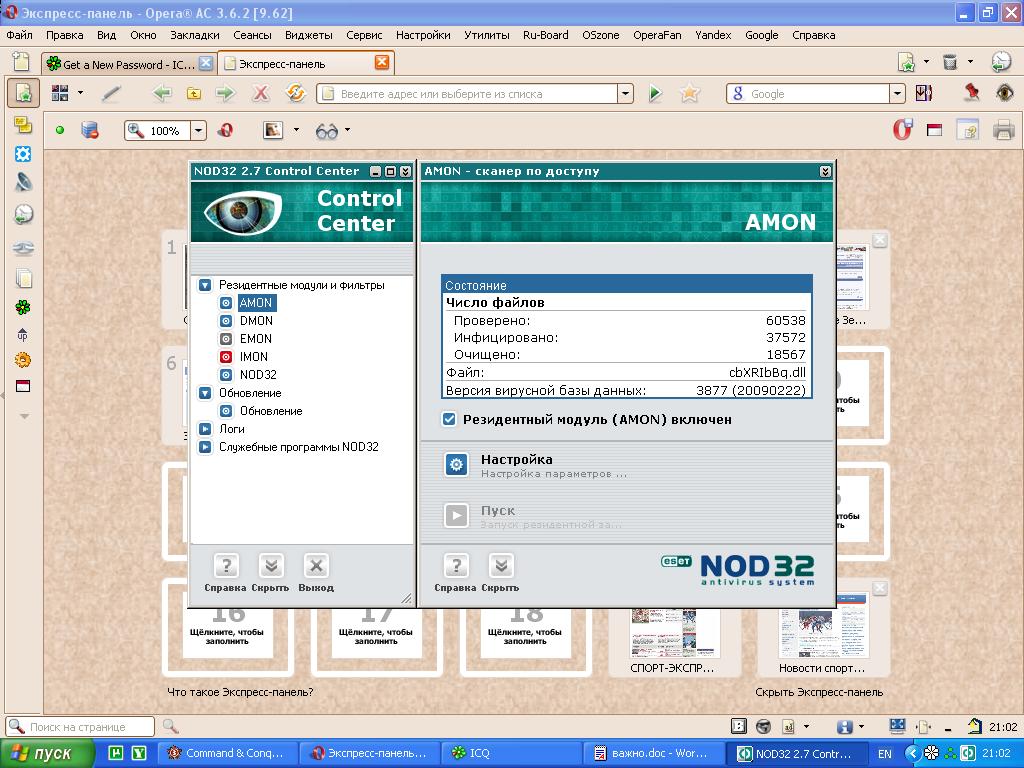Open the address bar dropdown
The image size is (1024, 768).
pyautogui.click(x=626, y=94)
